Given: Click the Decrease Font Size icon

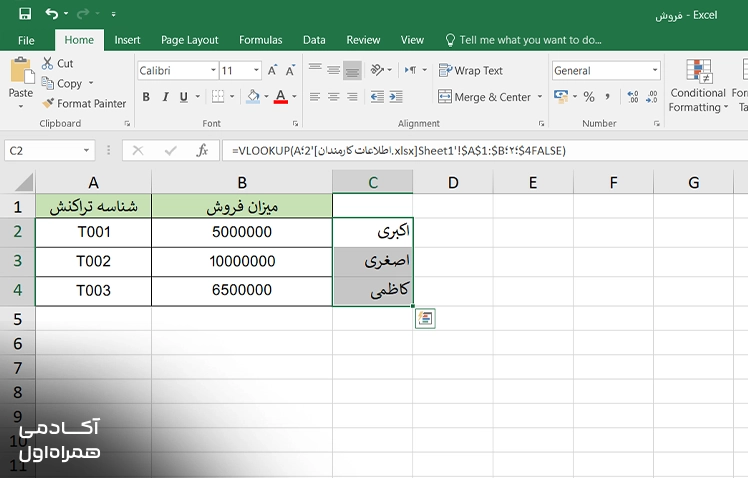Looking at the screenshot, I should (290, 71).
